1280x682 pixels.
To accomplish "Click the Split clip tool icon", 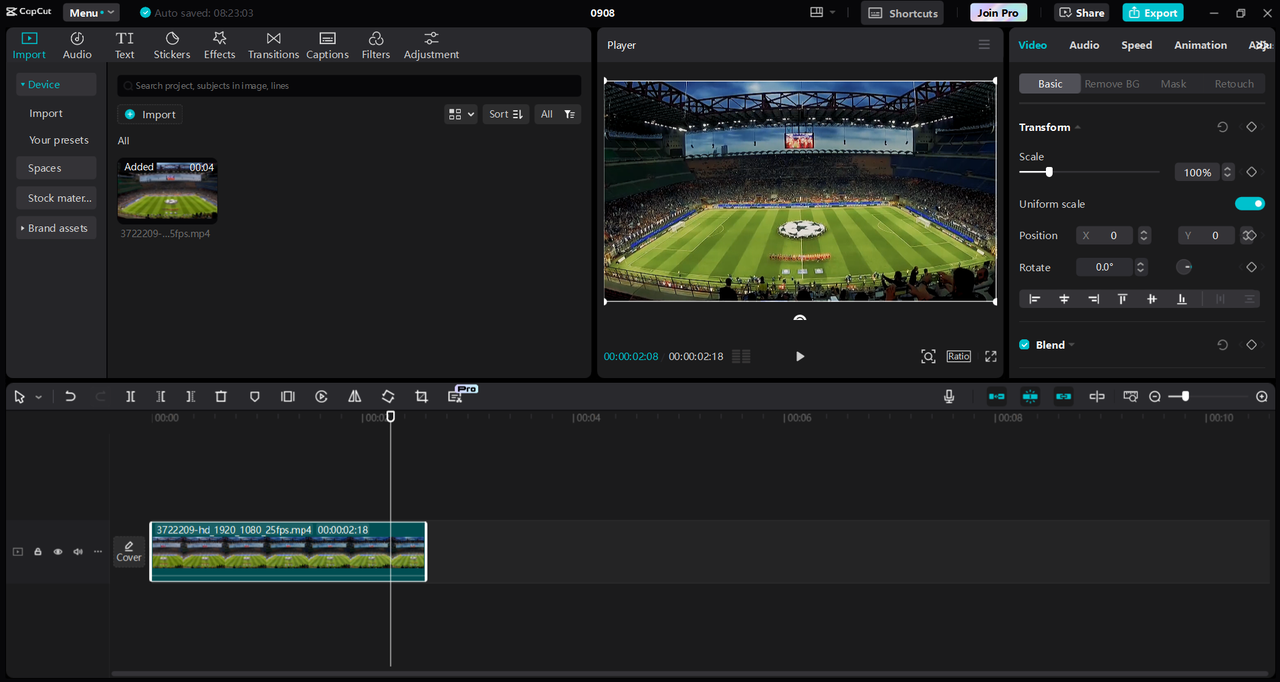I will [130, 397].
